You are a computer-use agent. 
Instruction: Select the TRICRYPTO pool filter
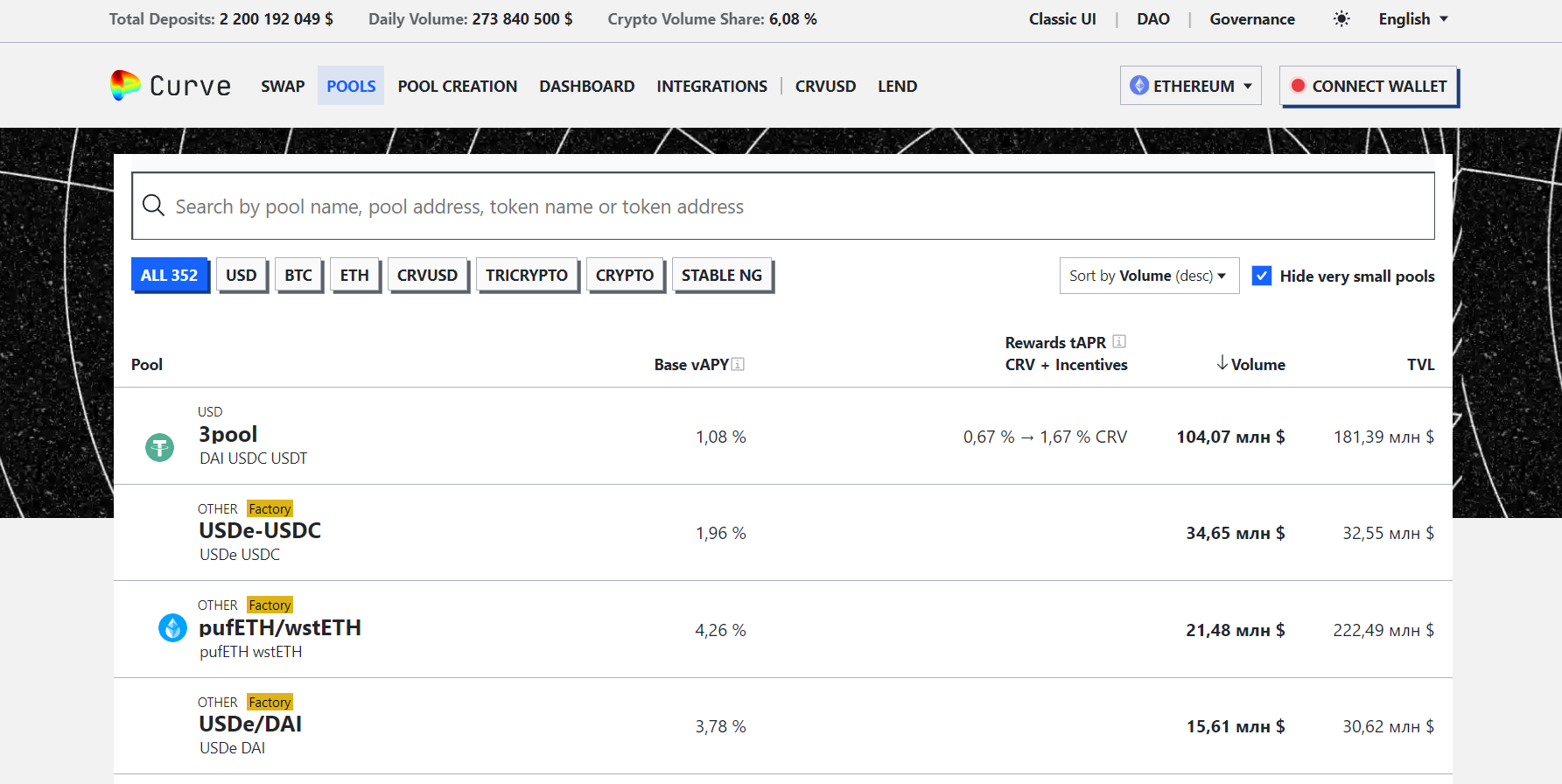point(527,275)
